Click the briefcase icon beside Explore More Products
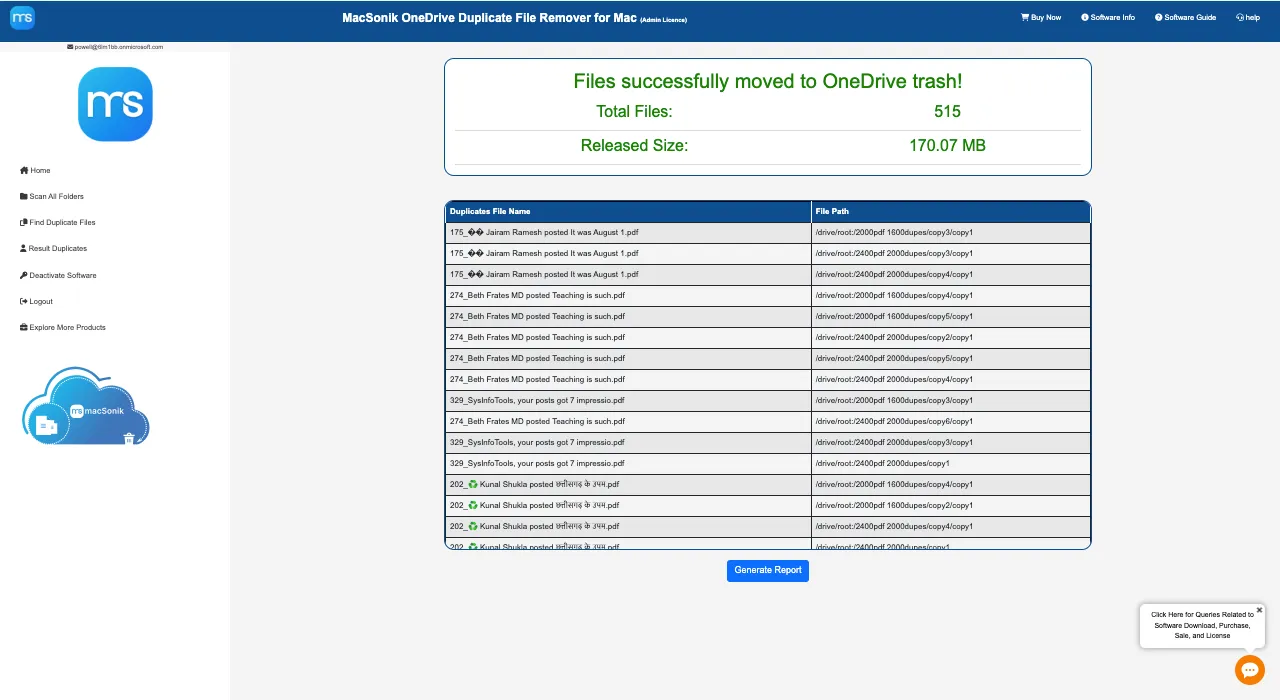The height and width of the screenshot is (700, 1280). tap(23, 327)
